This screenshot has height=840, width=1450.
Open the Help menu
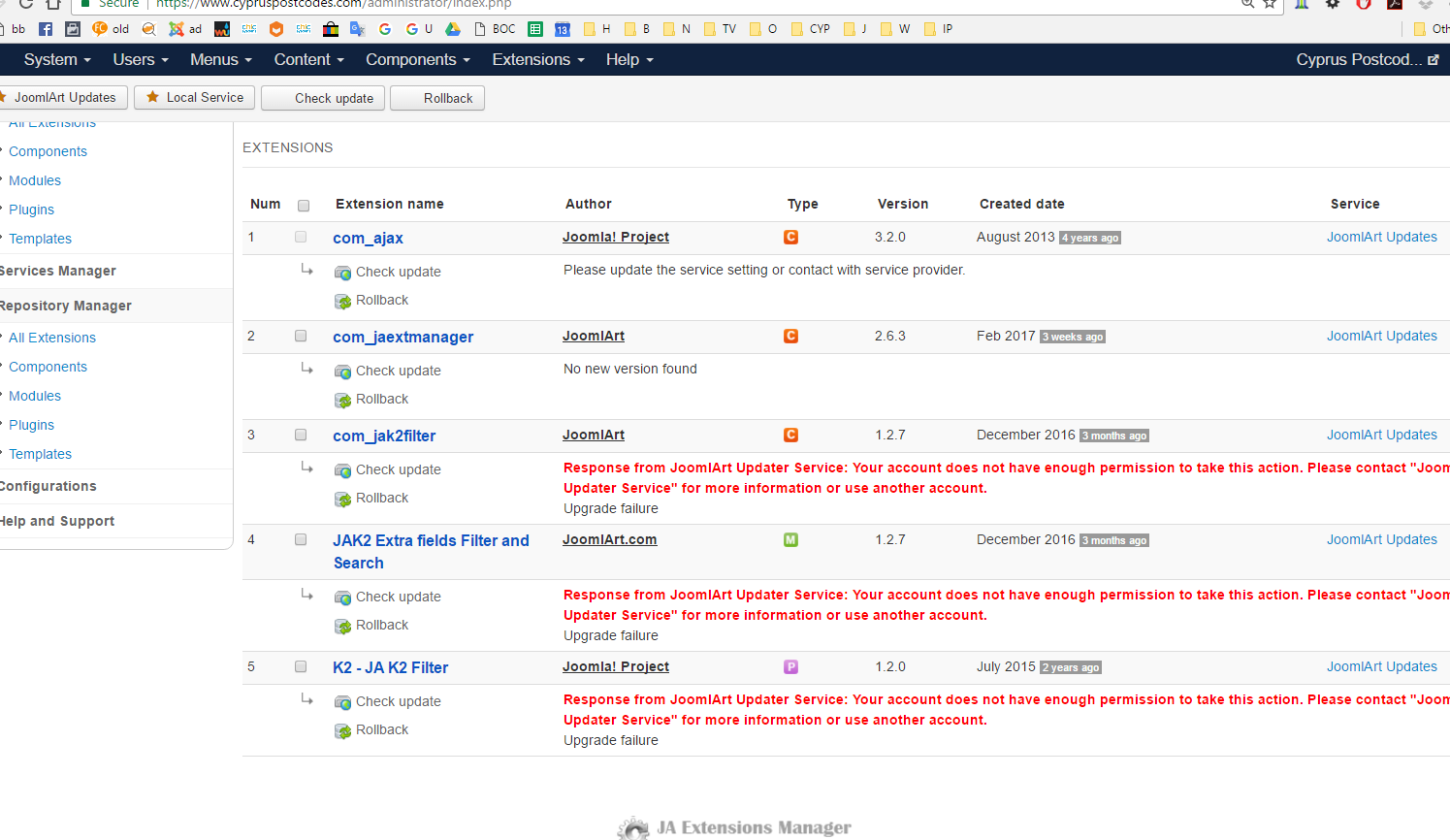click(x=629, y=60)
